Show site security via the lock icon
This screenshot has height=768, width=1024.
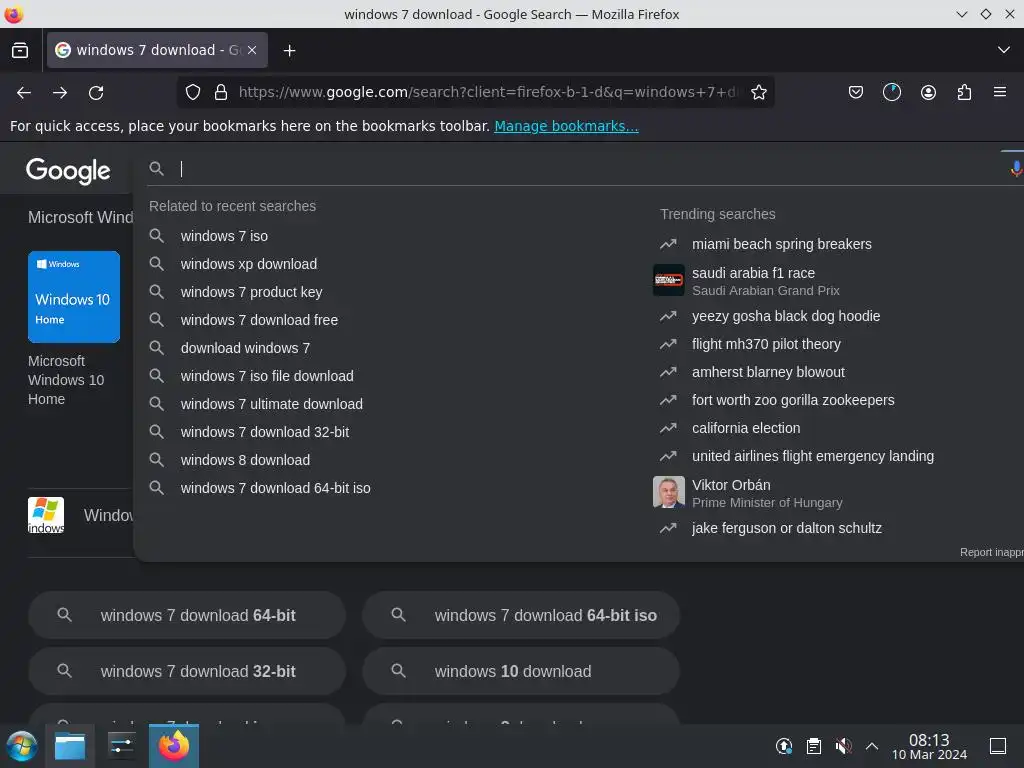(221, 92)
